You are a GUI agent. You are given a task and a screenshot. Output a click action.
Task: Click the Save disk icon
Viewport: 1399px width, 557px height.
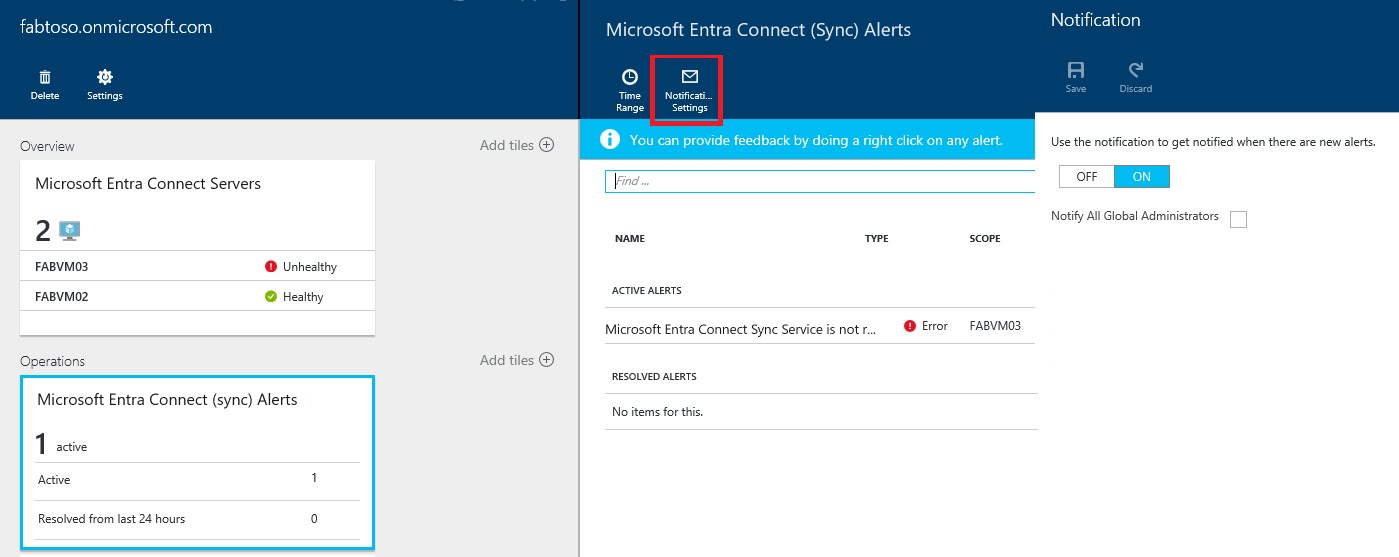click(1076, 70)
